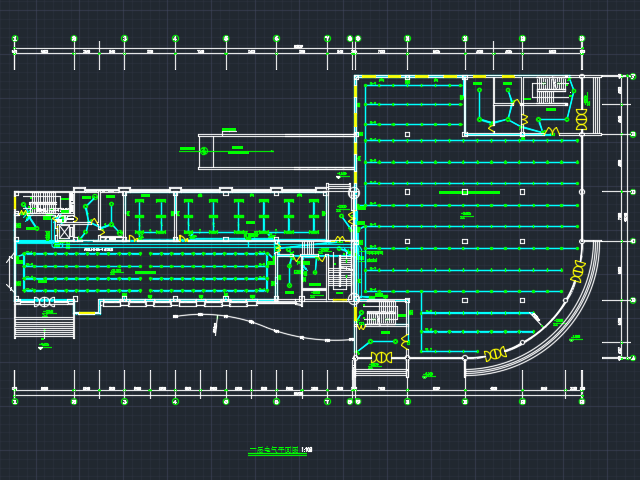Click circular symbol in the connecting corridor
Screen dimensions: 640x480
204,151
